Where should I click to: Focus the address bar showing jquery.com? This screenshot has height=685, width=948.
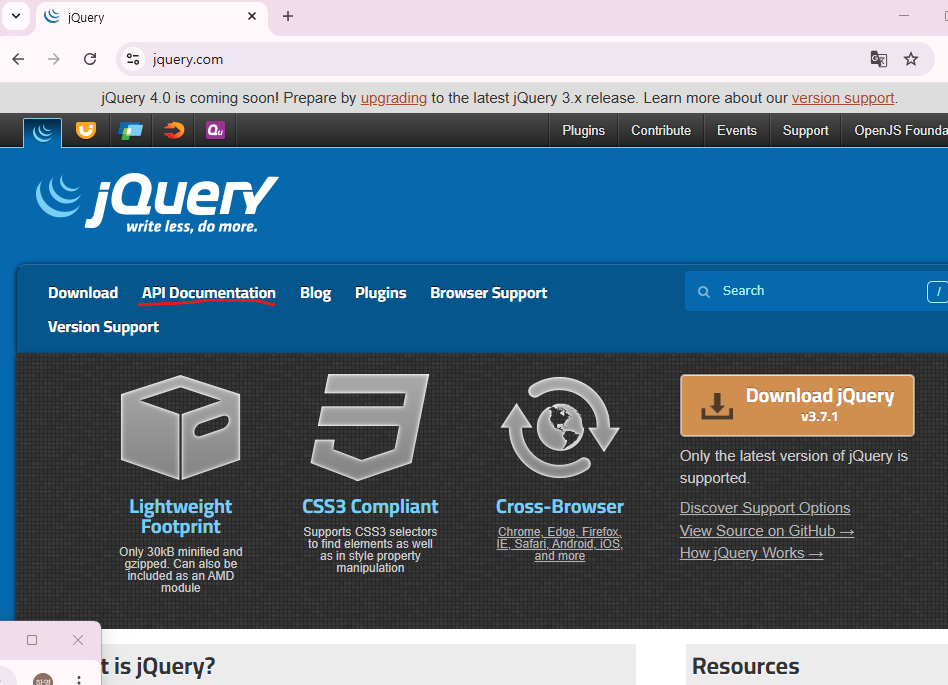point(484,59)
